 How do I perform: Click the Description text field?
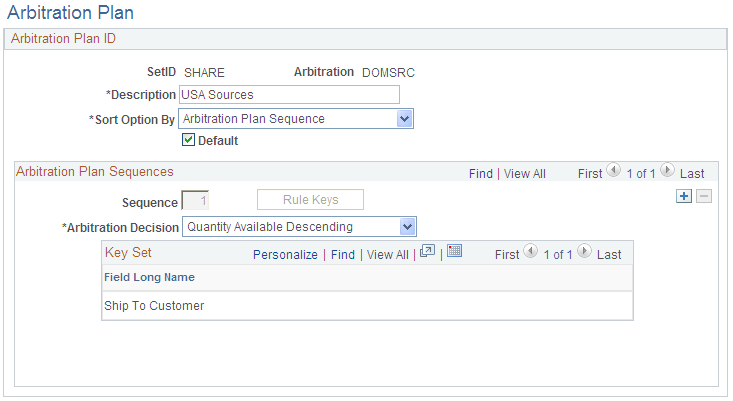point(289,94)
